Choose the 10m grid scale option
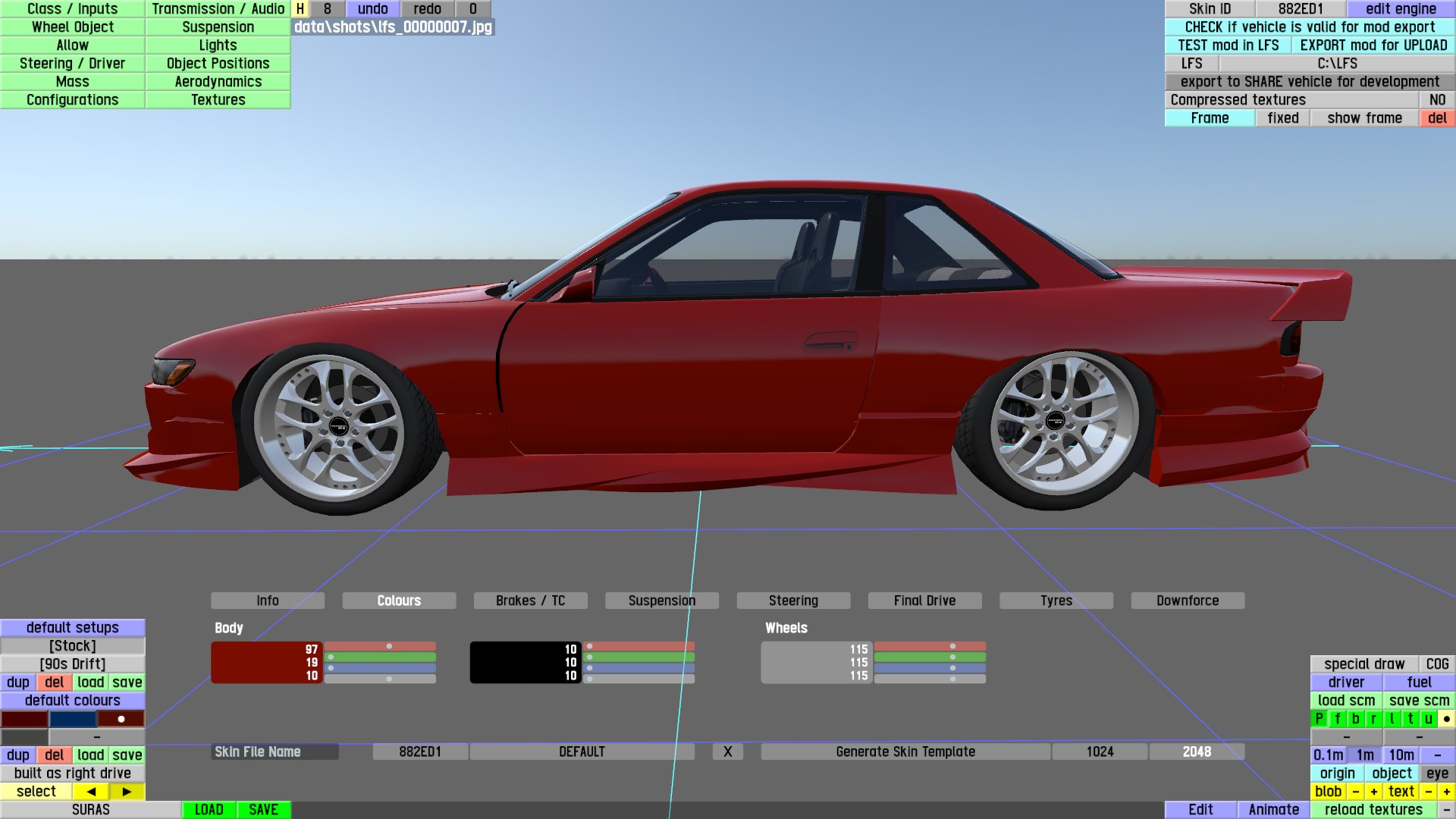 pos(1401,755)
